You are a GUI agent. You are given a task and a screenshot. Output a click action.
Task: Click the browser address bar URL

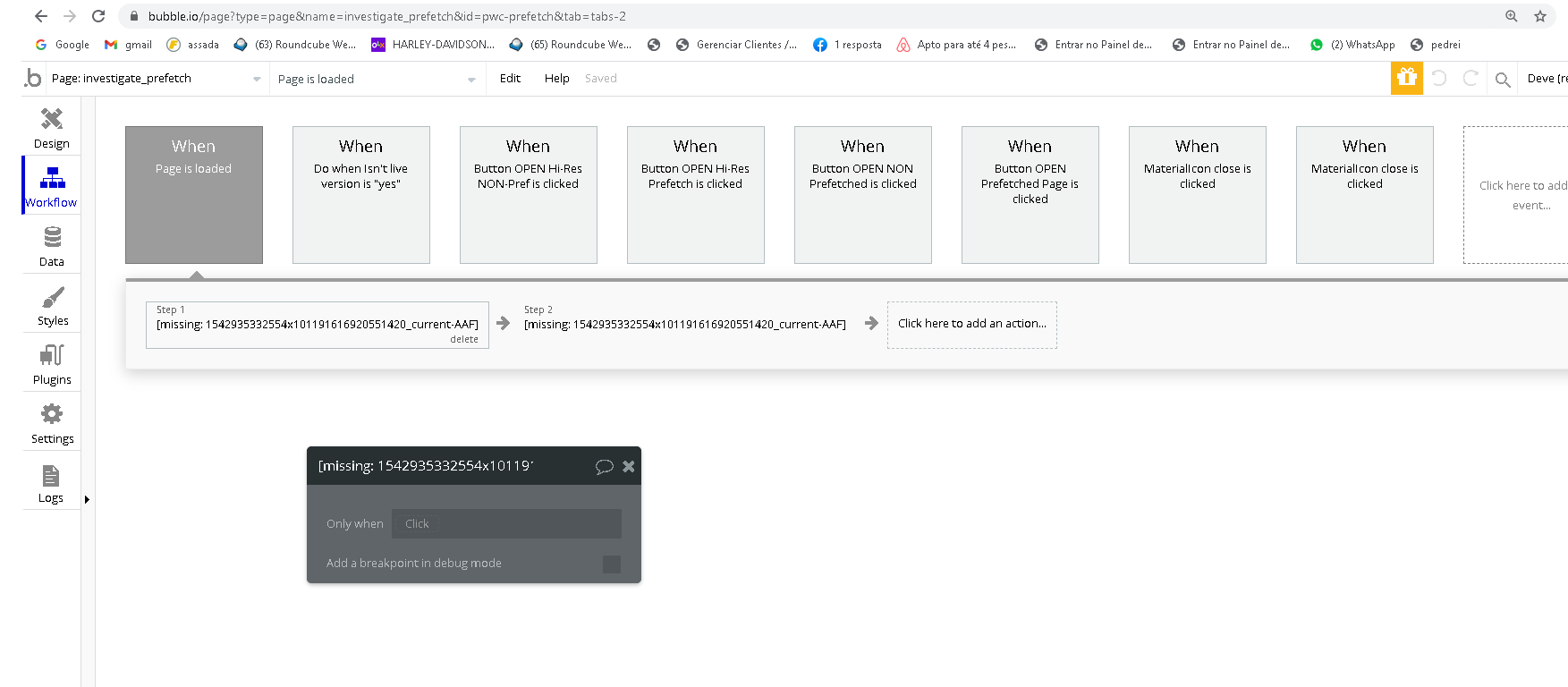[x=386, y=16]
